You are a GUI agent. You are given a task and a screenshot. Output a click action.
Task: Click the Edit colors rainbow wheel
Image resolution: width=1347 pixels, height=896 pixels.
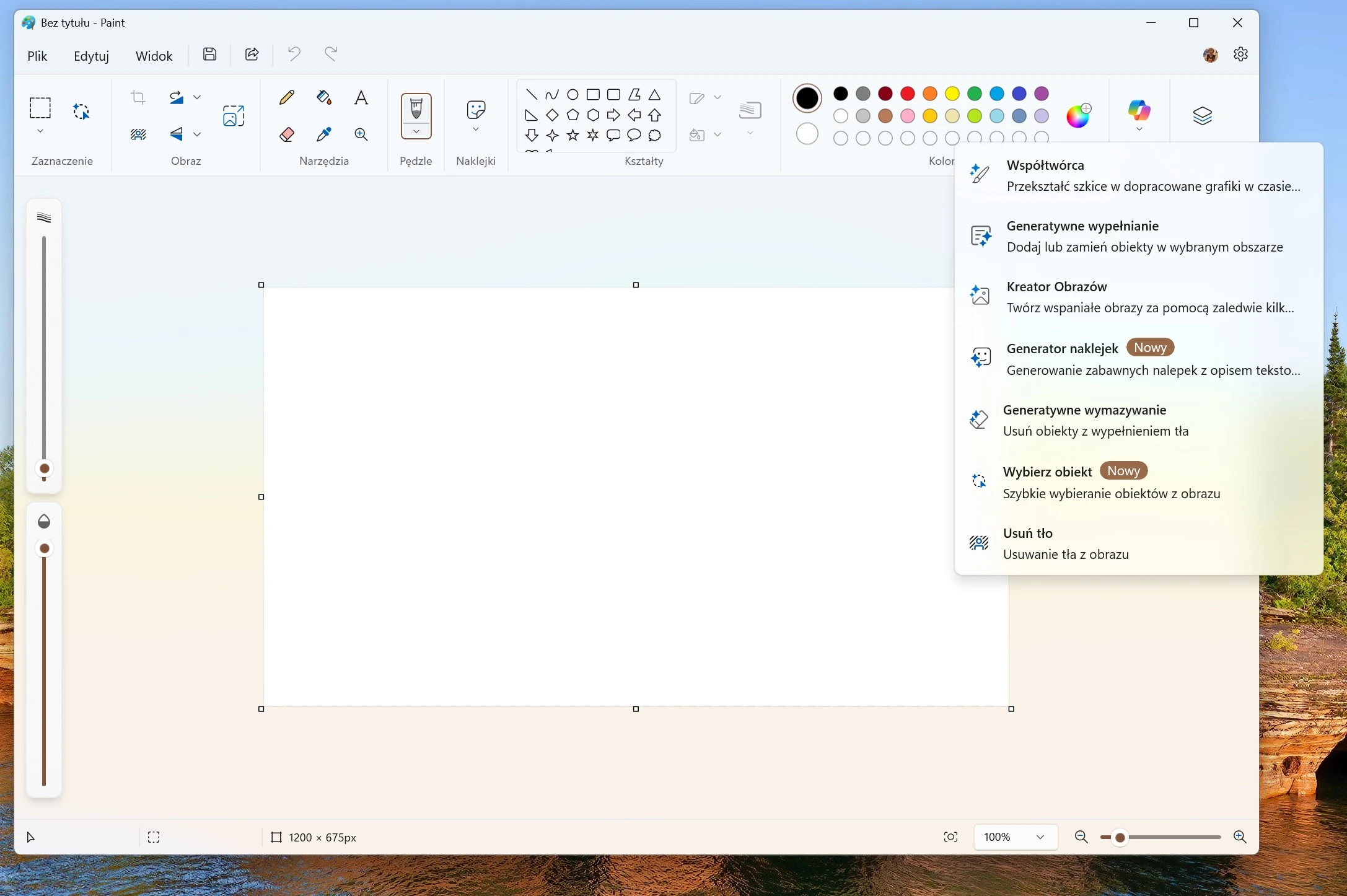(1078, 116)
